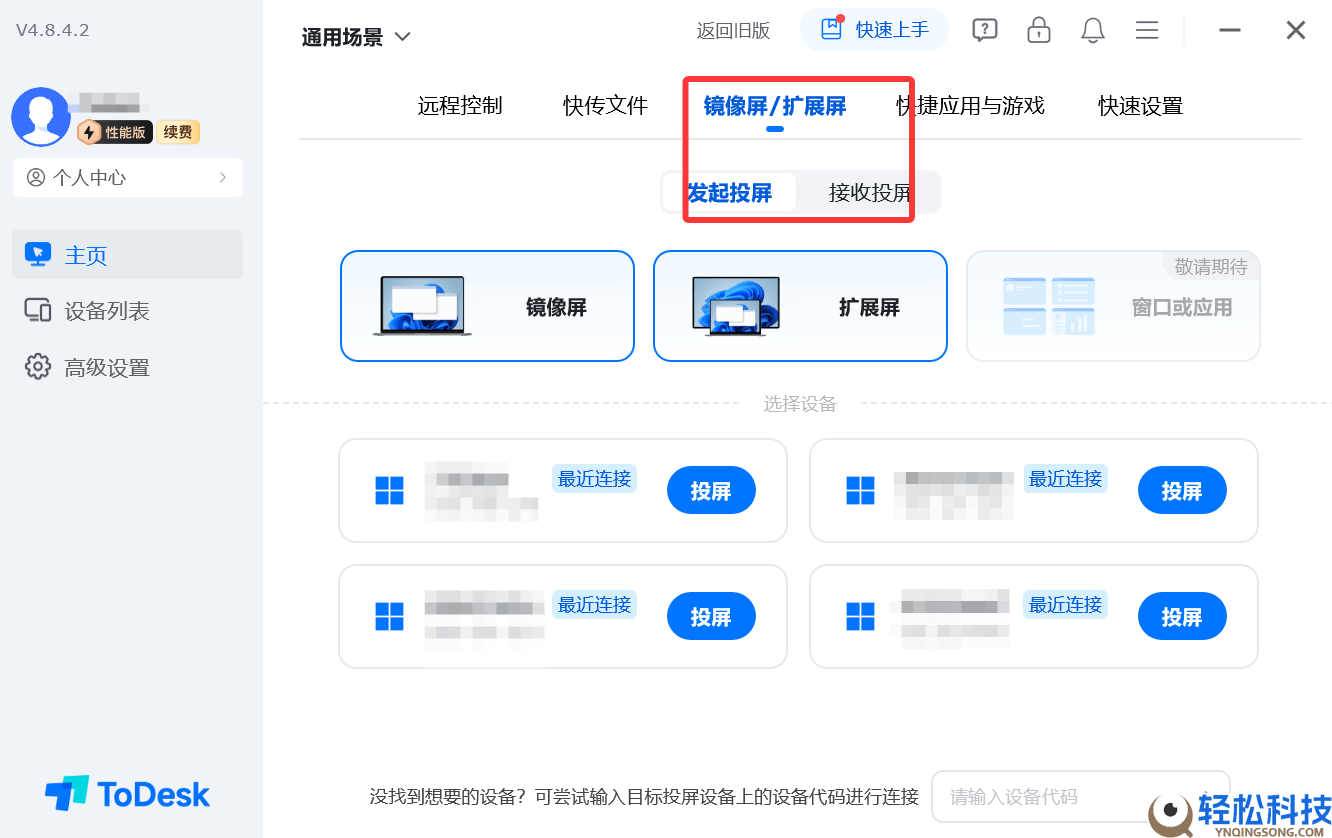Viewport: 1332px width, 838px height.
Task: Click the user avatar icon
Action: [40, 117]
